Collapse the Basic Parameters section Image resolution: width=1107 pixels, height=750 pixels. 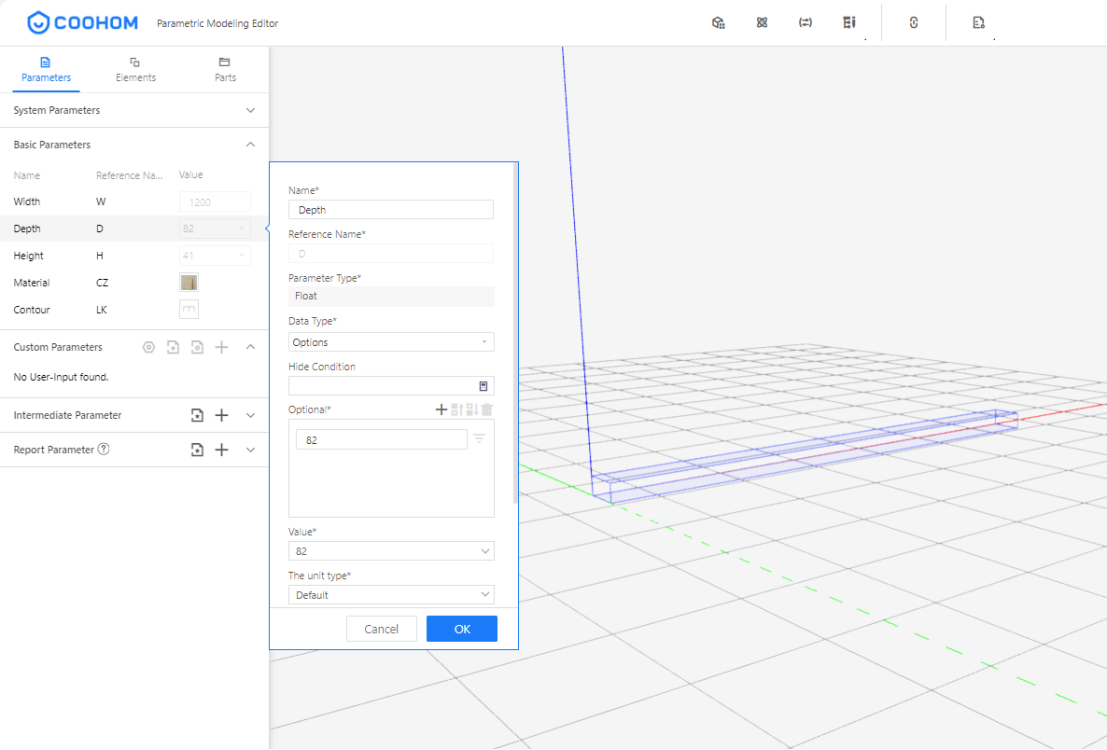[250, 145]
